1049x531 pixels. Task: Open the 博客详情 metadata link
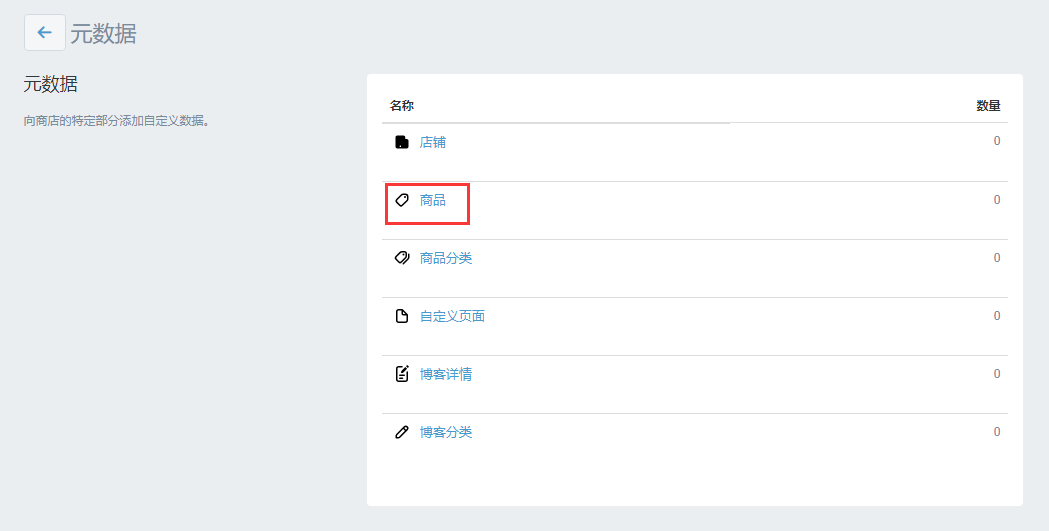446,374
